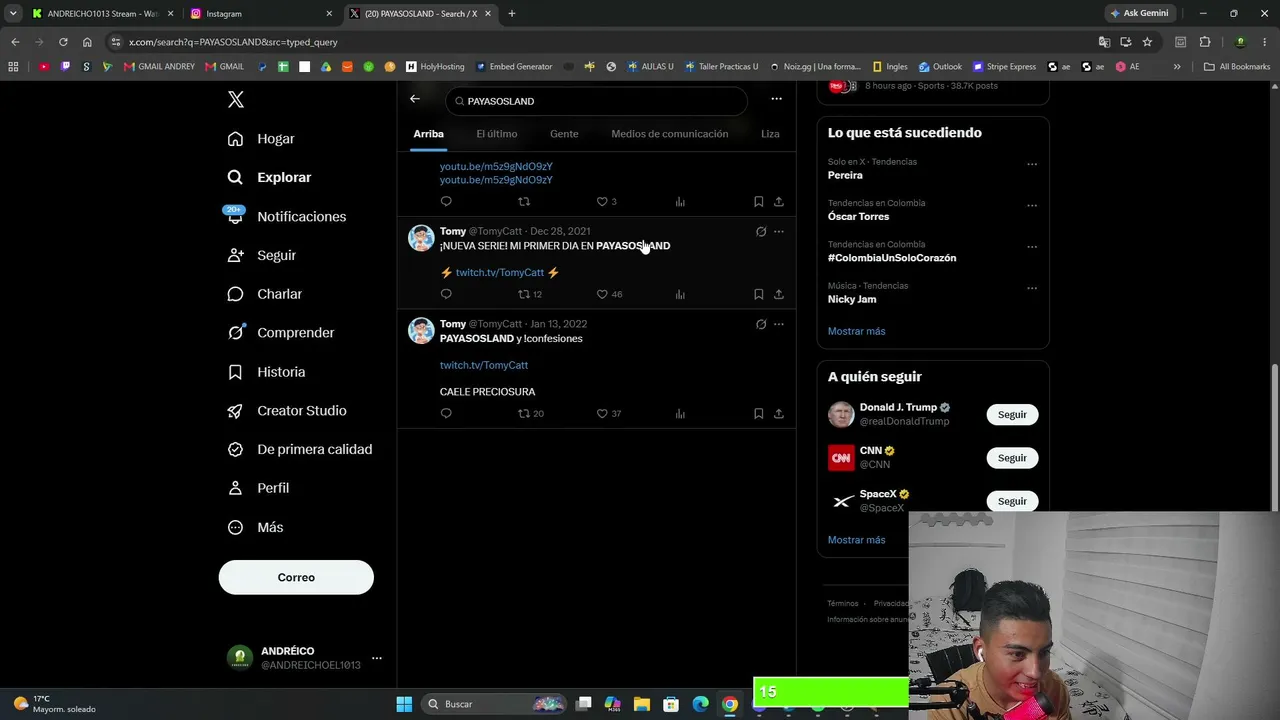Viewport: 1280px width, 720px height.
Task: Share the tweet with the youtu.be links
Action: (778, 201)
